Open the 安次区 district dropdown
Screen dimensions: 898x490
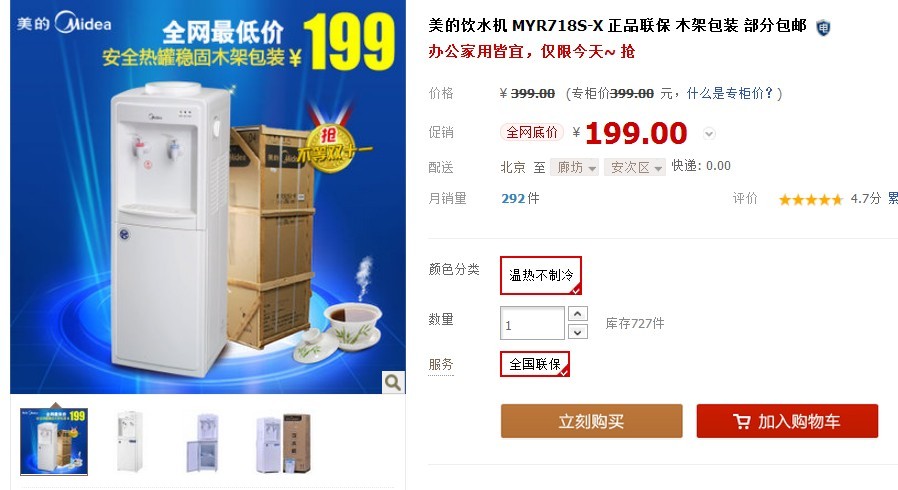click(635, 167)
